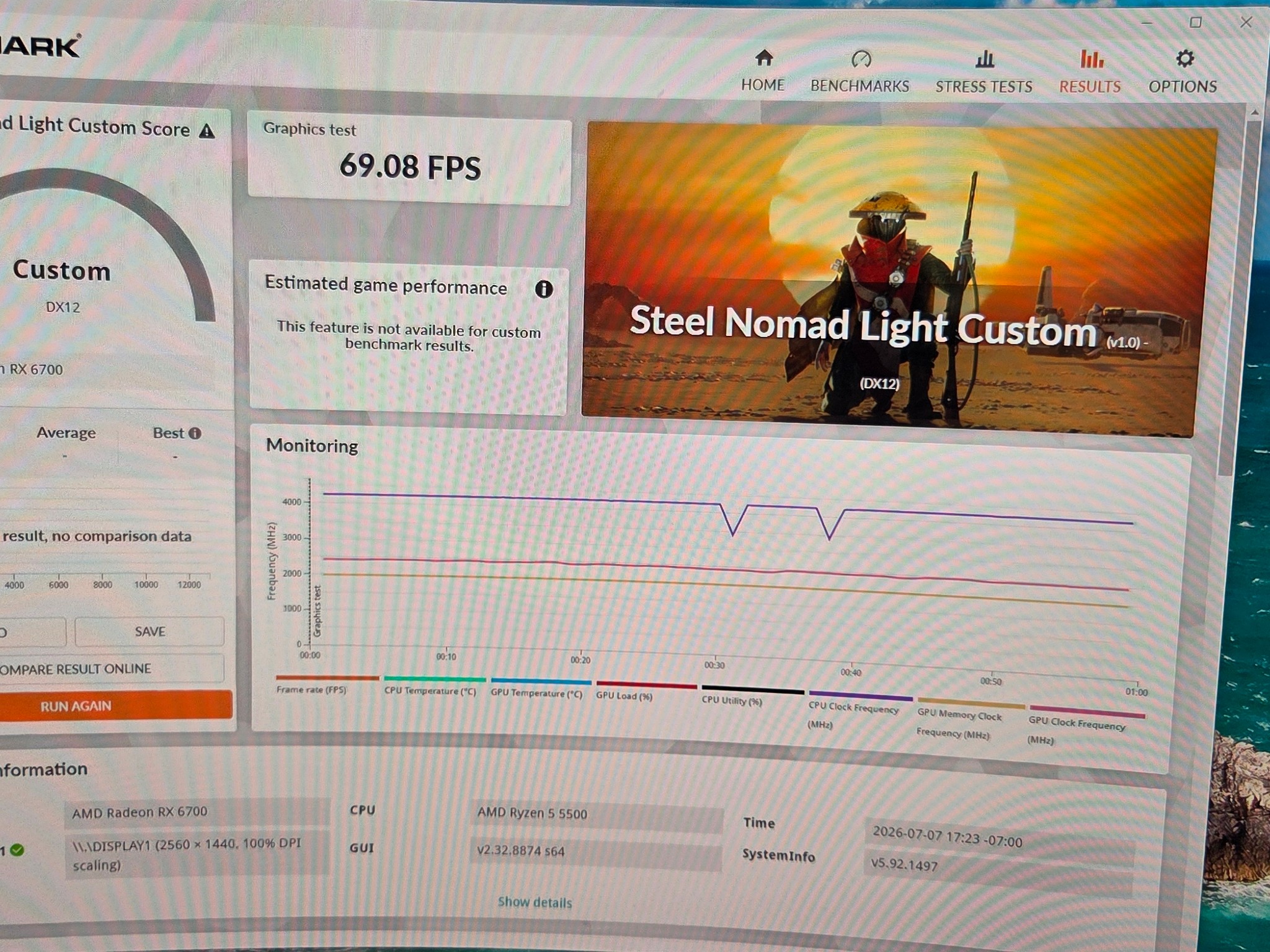
Task: Click the Average column label
Action: pyautogui.click(x=66, y=433)
